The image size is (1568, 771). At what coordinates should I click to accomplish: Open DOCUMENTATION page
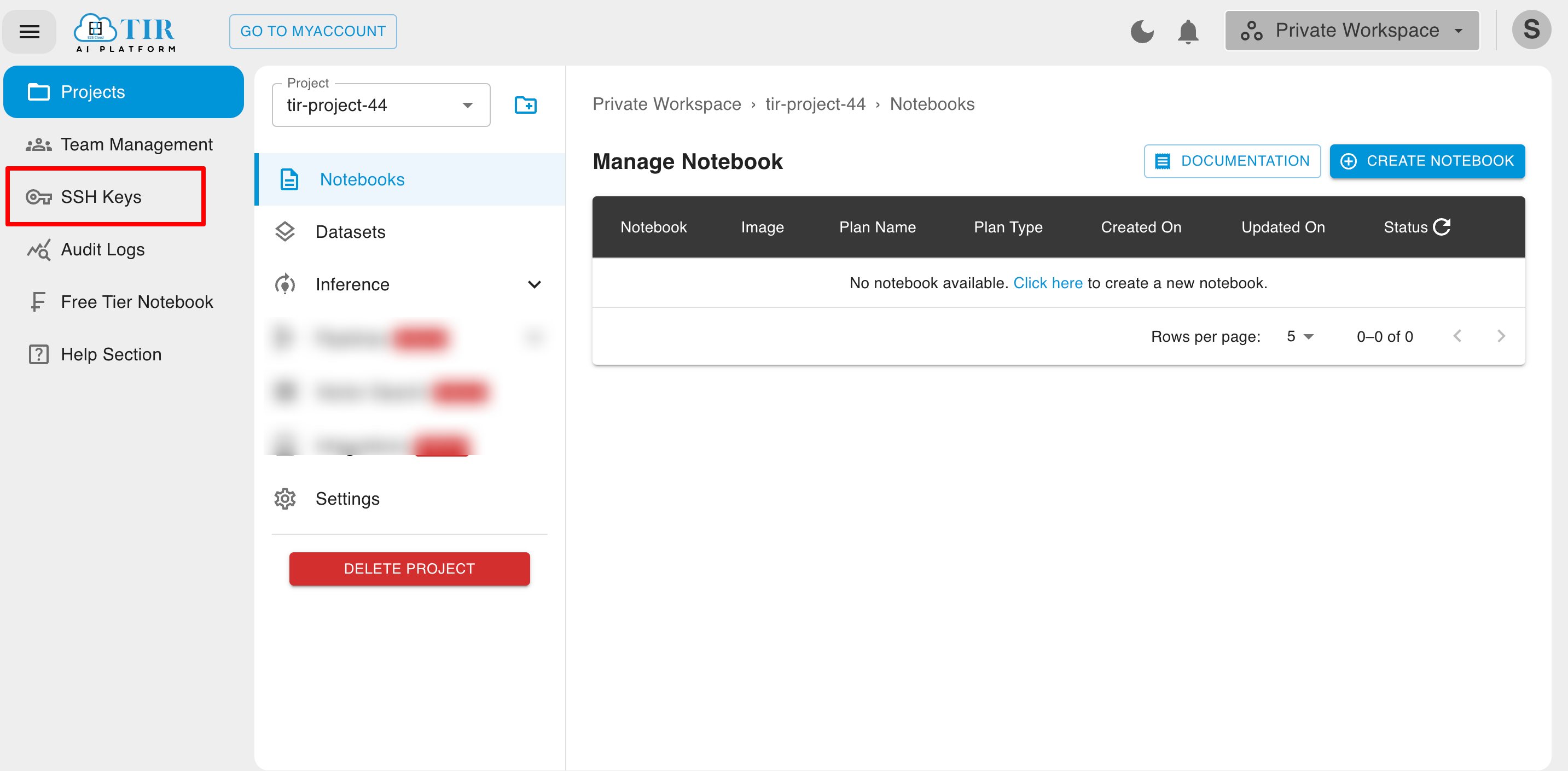(x=1233, y=161)
